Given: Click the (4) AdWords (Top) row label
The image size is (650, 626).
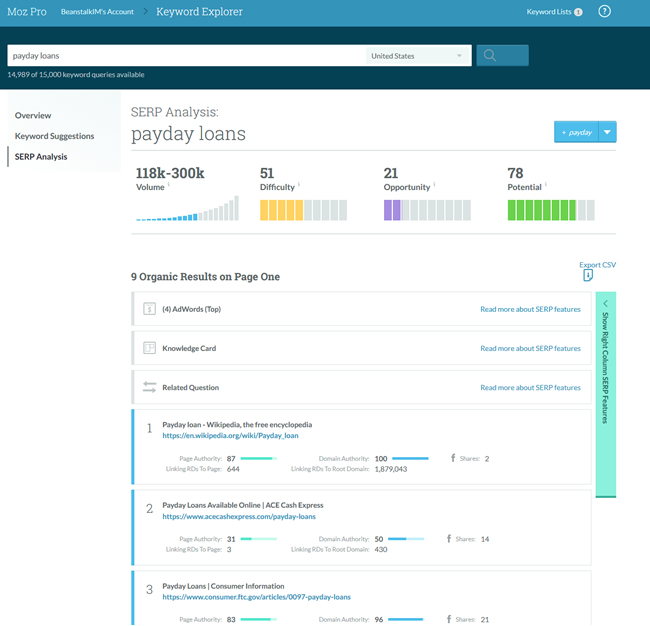Looking at the screenshot, I should coord(192,309).
